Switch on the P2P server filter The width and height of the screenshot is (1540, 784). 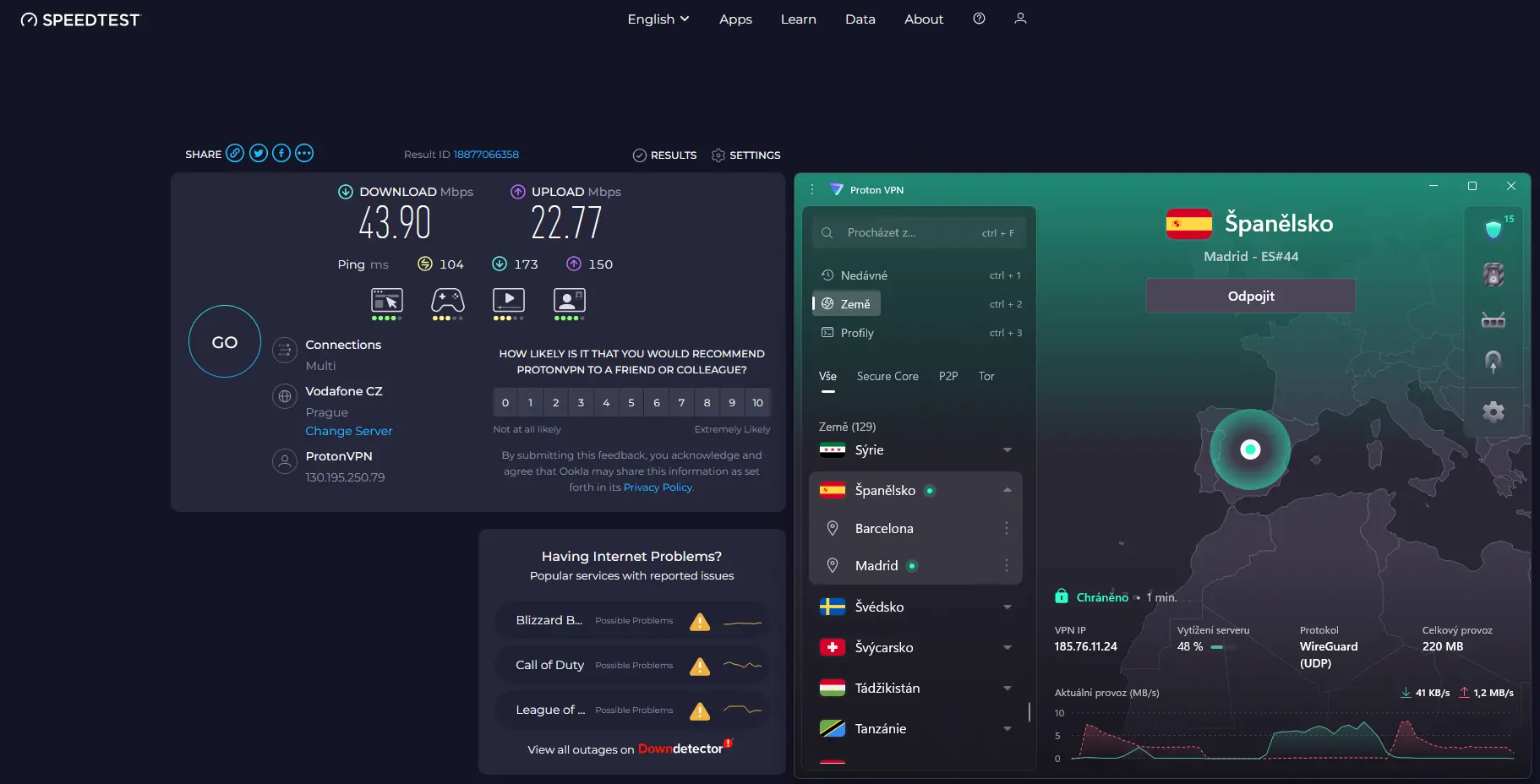pyautogui.click(x=947, y=376)
